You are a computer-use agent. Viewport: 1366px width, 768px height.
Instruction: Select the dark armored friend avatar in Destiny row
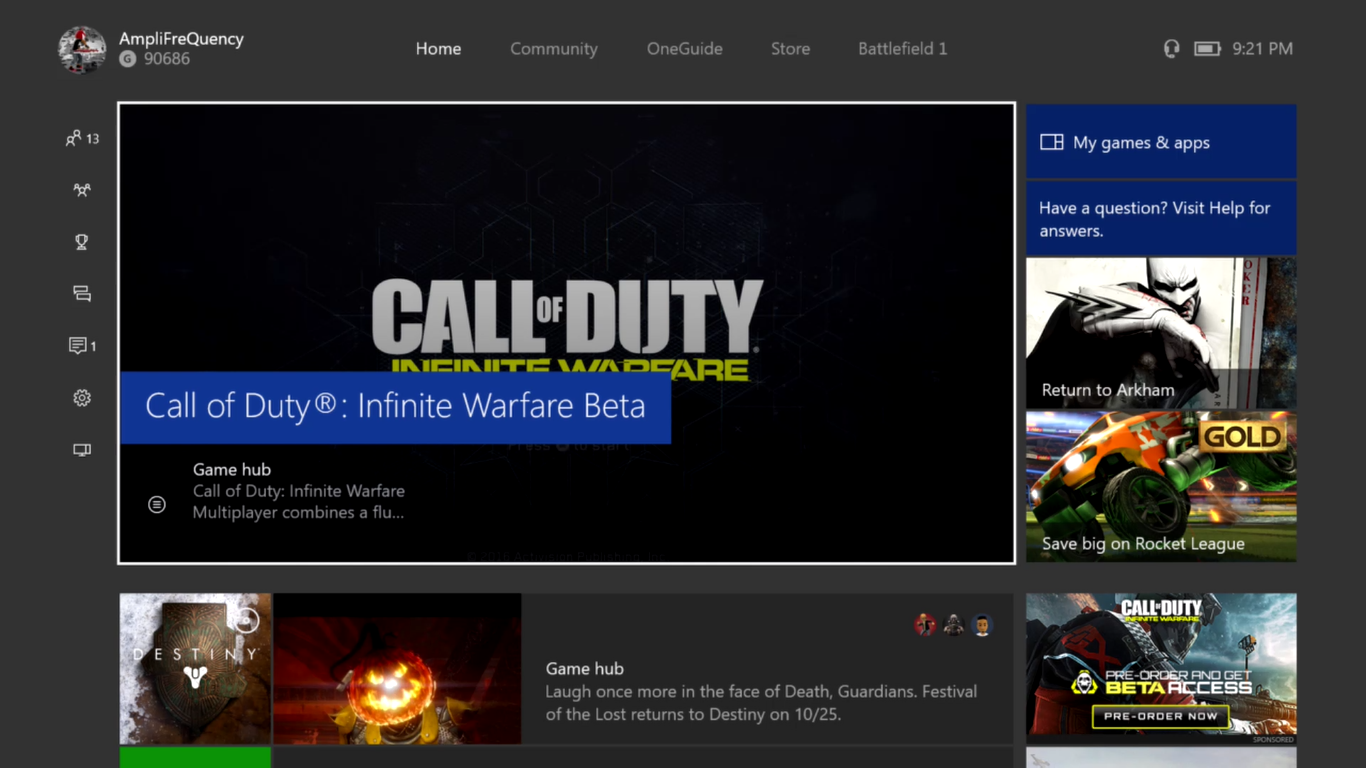pyautogui.click(x=954, y=625)
